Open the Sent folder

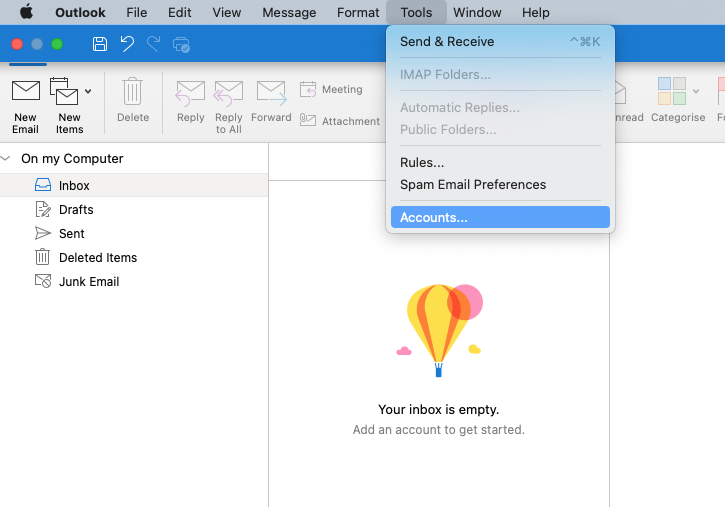pyautogui.click(x=134, y=233)
